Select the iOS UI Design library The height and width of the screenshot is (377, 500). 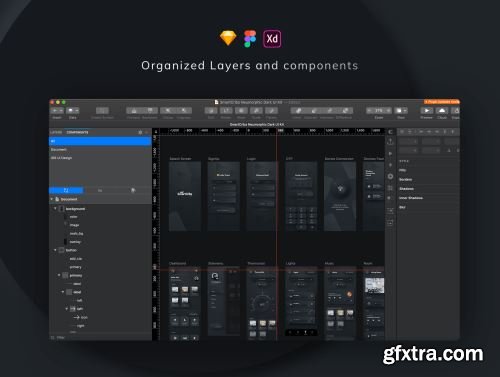(100, 158)
